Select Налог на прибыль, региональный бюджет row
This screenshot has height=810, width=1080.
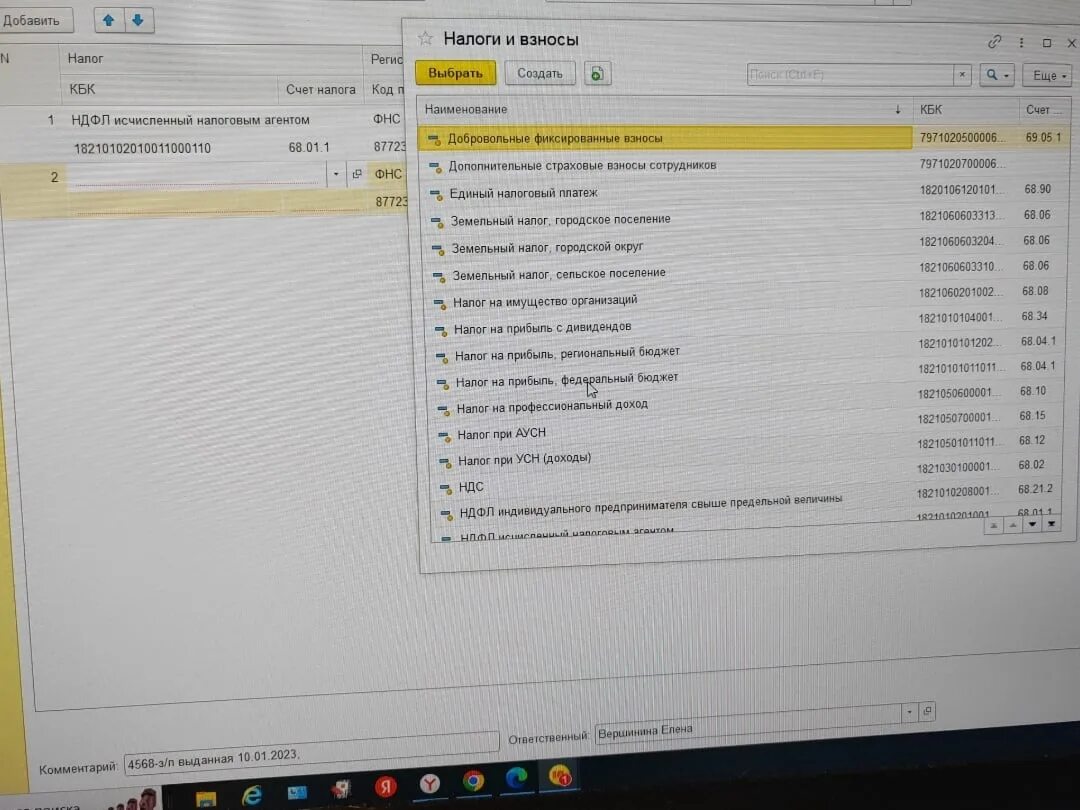coord(744,349)
